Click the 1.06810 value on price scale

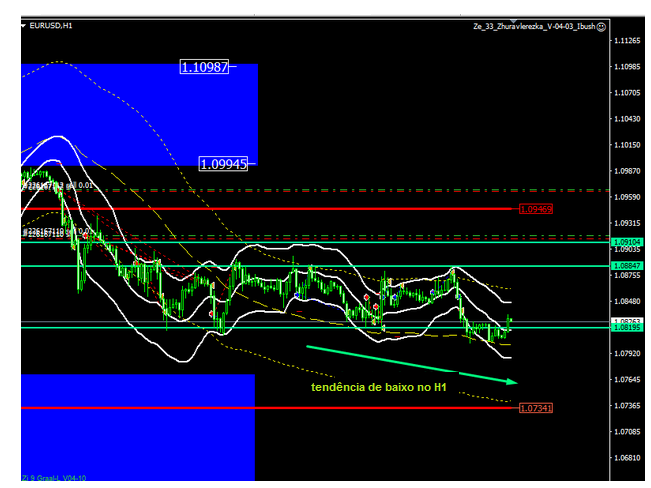click(x=627, y=458)
